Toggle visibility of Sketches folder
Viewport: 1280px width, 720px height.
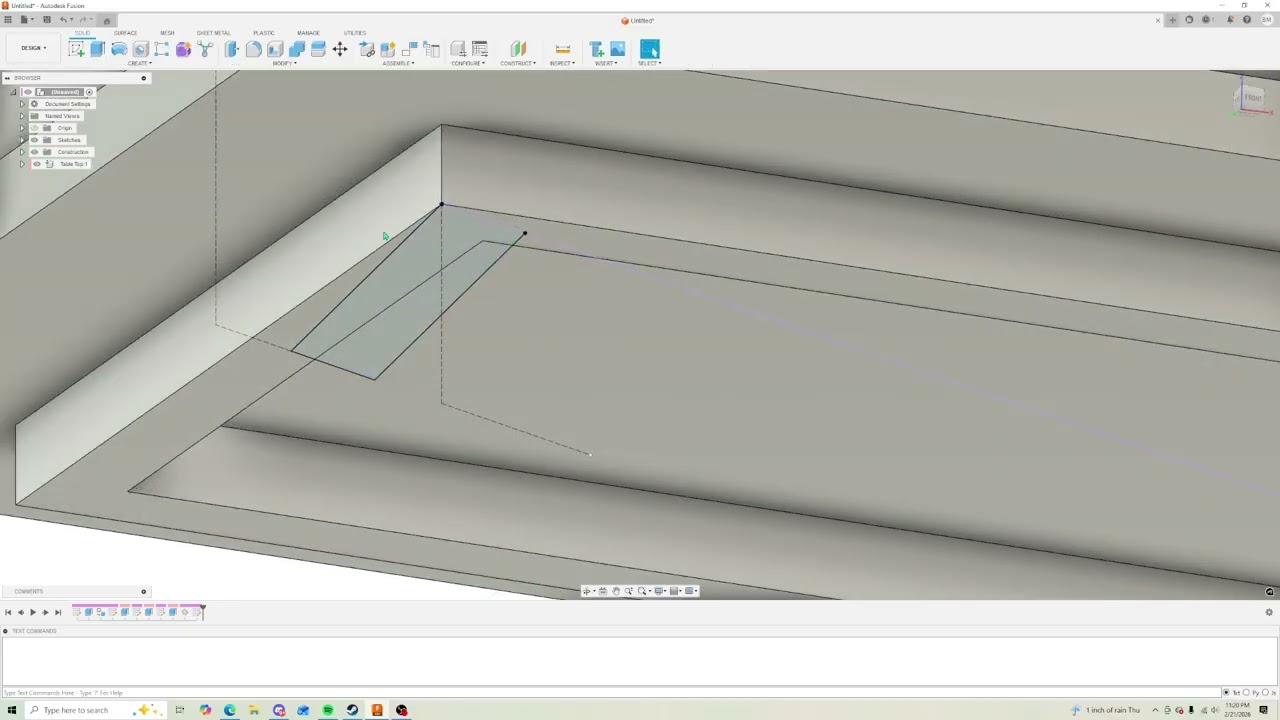click(x=34, y=140)
